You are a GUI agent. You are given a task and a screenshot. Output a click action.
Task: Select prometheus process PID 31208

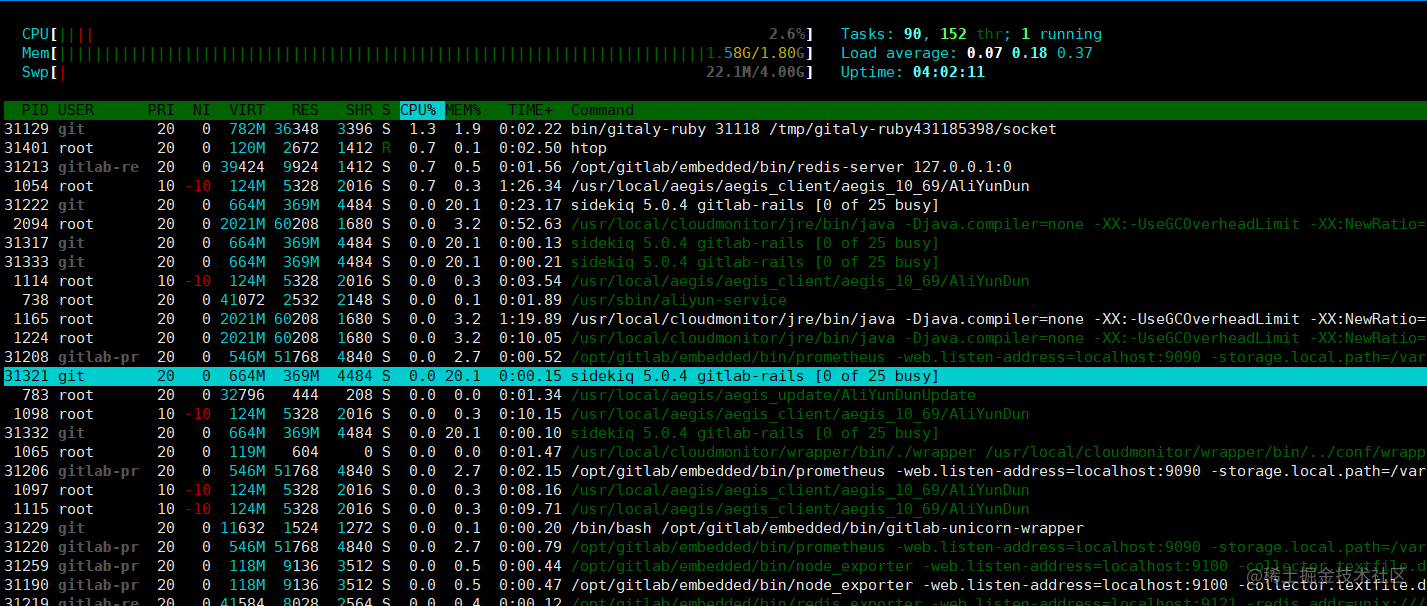[713, 357]
